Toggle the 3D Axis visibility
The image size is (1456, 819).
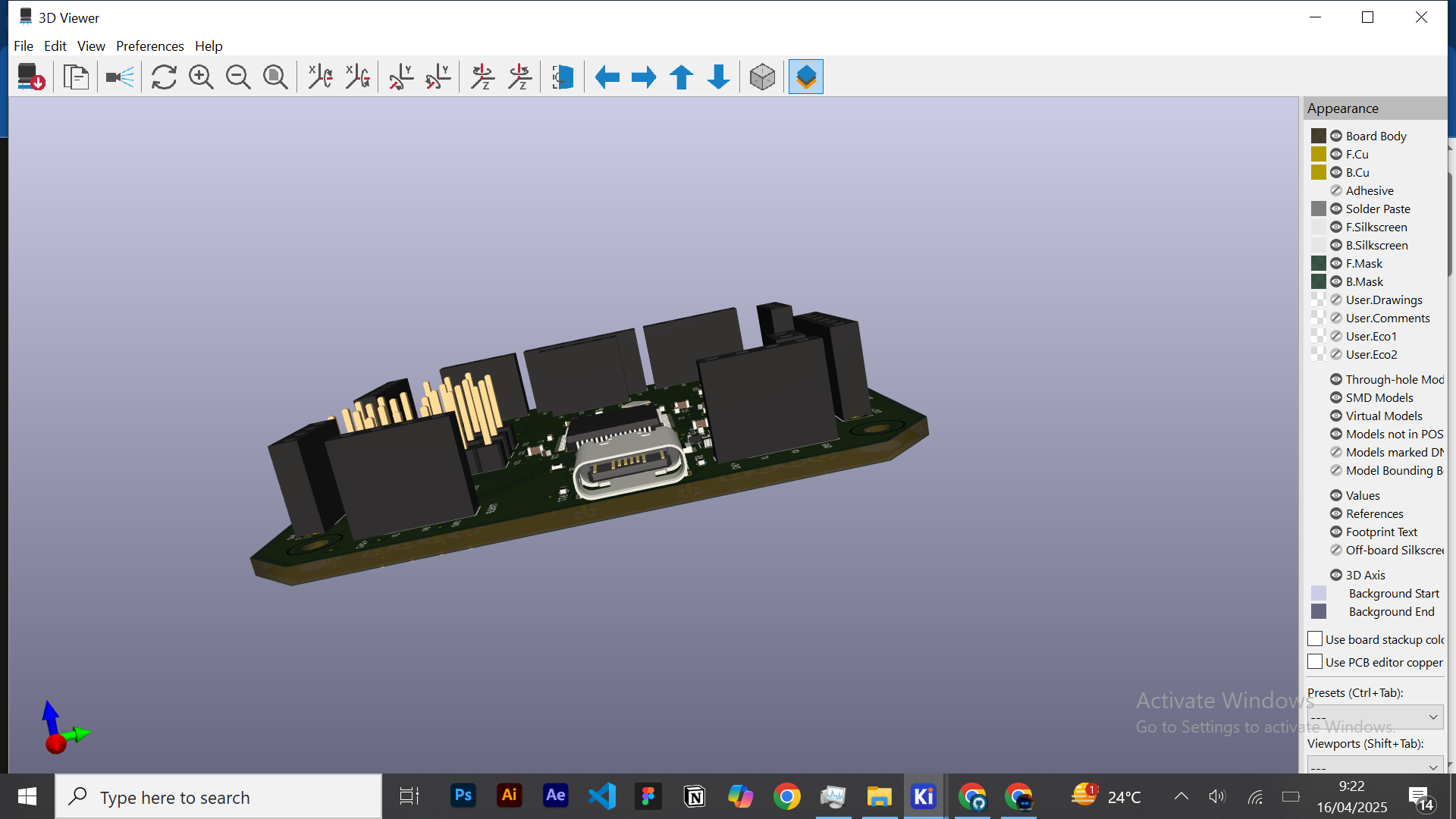click(1336, 575)
